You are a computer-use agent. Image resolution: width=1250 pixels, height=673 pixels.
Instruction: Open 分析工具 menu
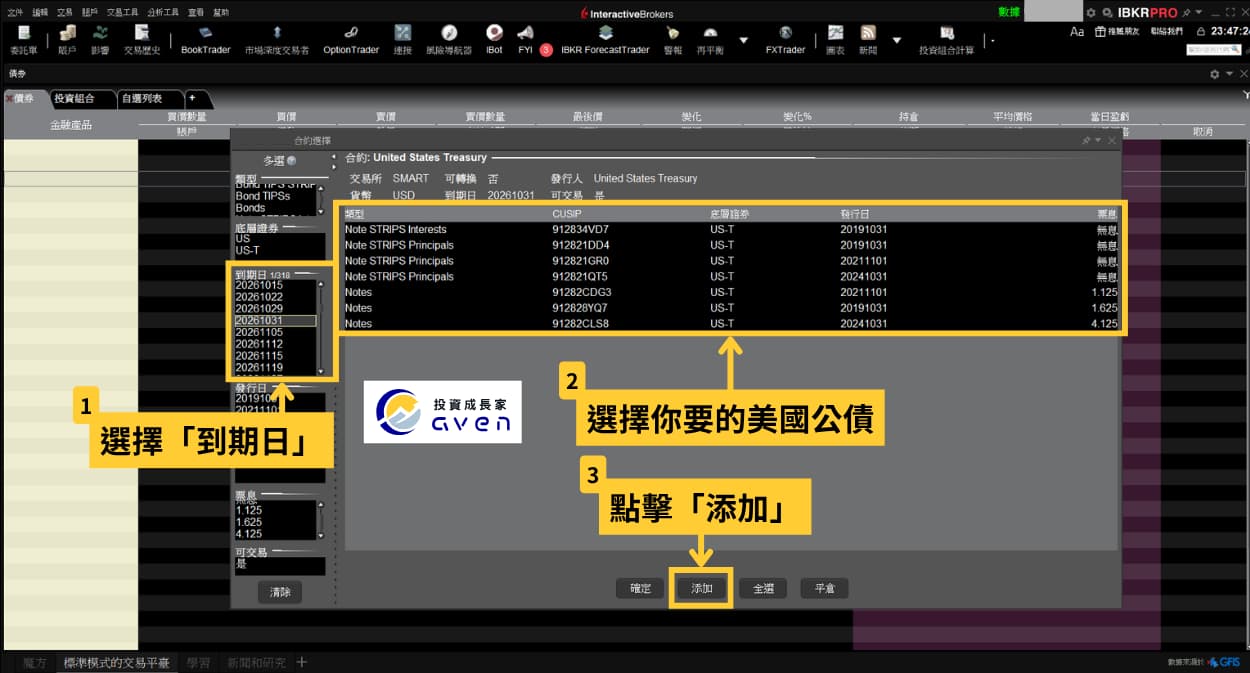tap(162, 12)
